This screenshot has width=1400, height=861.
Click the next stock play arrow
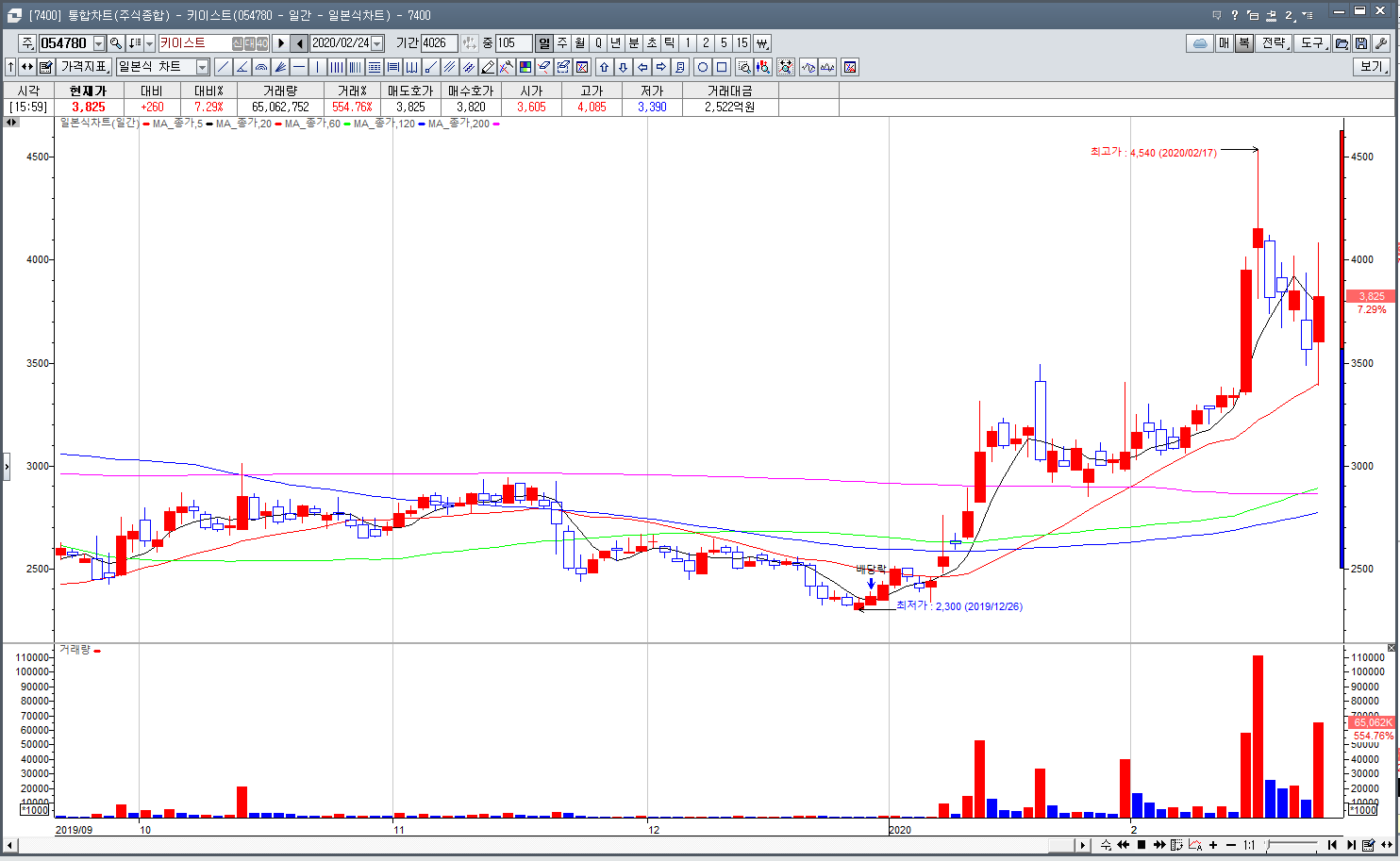(281, 43)
